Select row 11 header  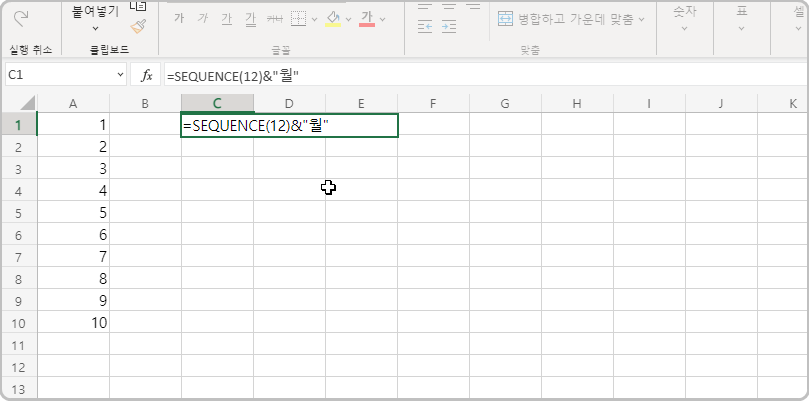pyautogui.click(x=19, y=345)
